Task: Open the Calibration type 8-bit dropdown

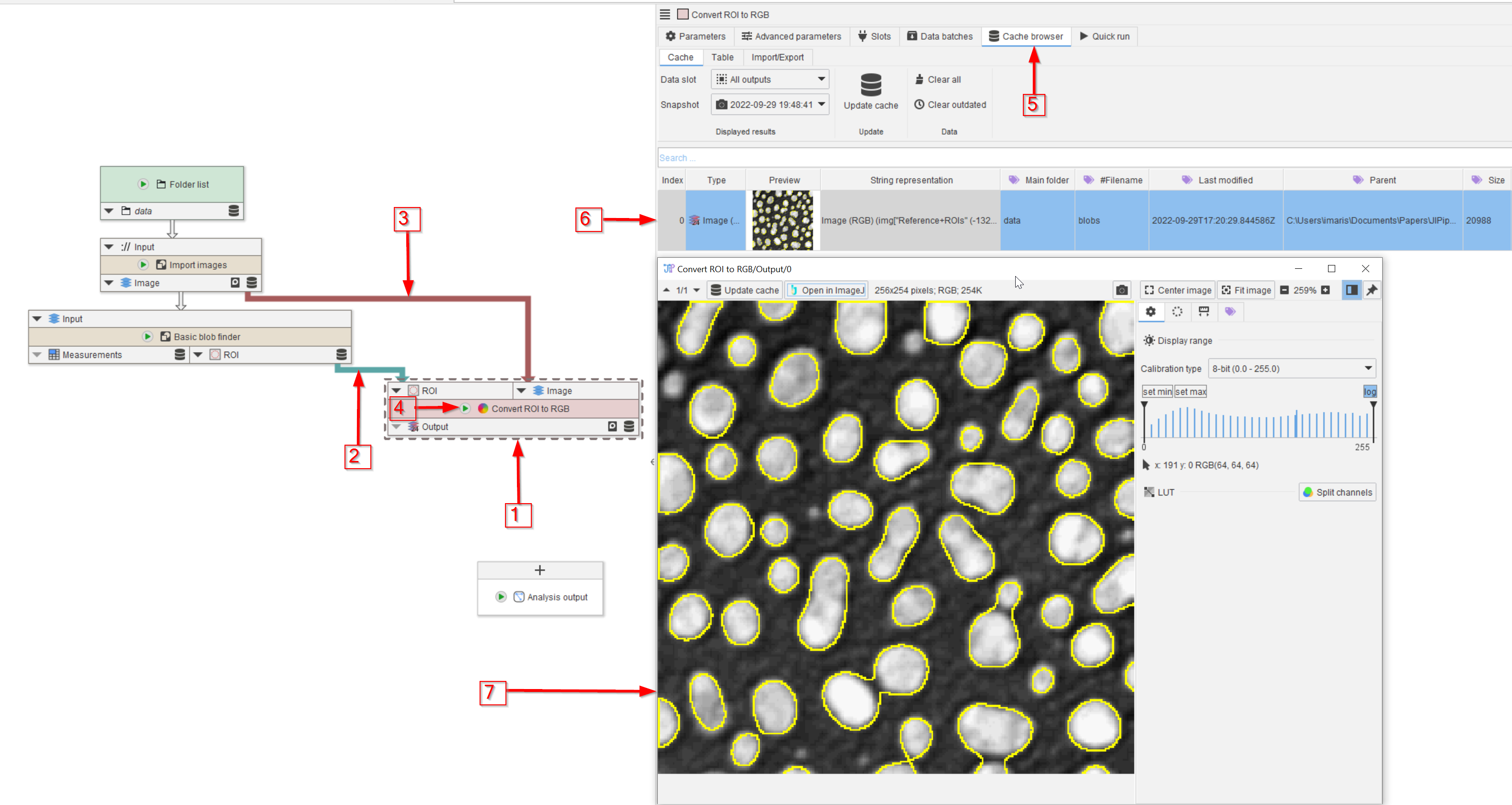Action: pos(1292,369)
